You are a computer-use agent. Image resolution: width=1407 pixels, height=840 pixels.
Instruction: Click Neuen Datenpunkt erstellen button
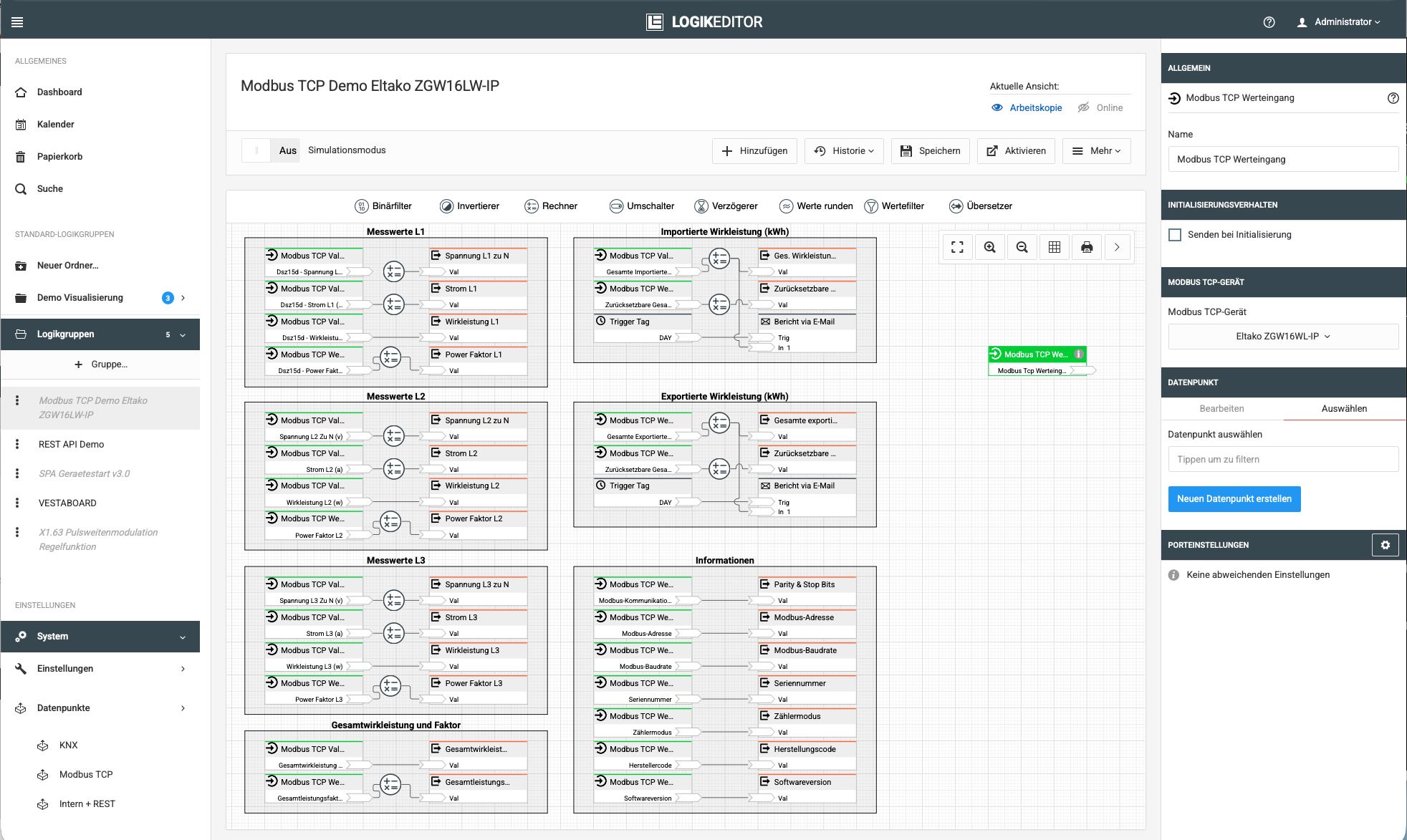tap(1234, 499)
